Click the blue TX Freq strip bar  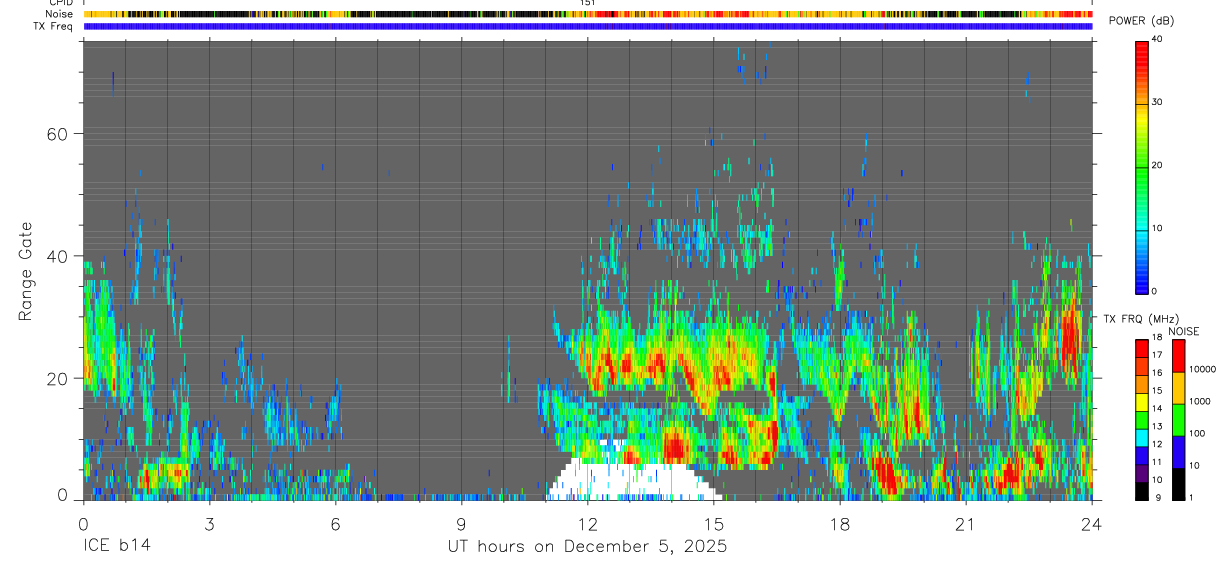click(588, 26)
